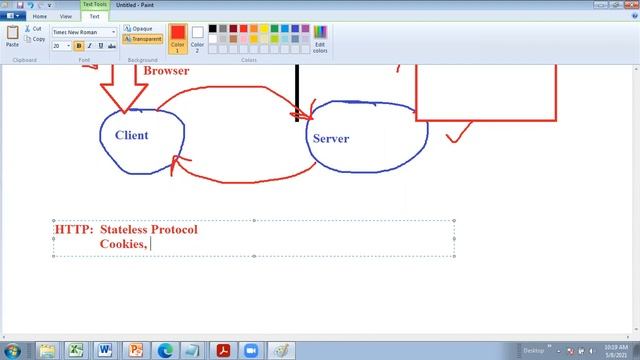Pick yellow color swatch

[264, 29]
